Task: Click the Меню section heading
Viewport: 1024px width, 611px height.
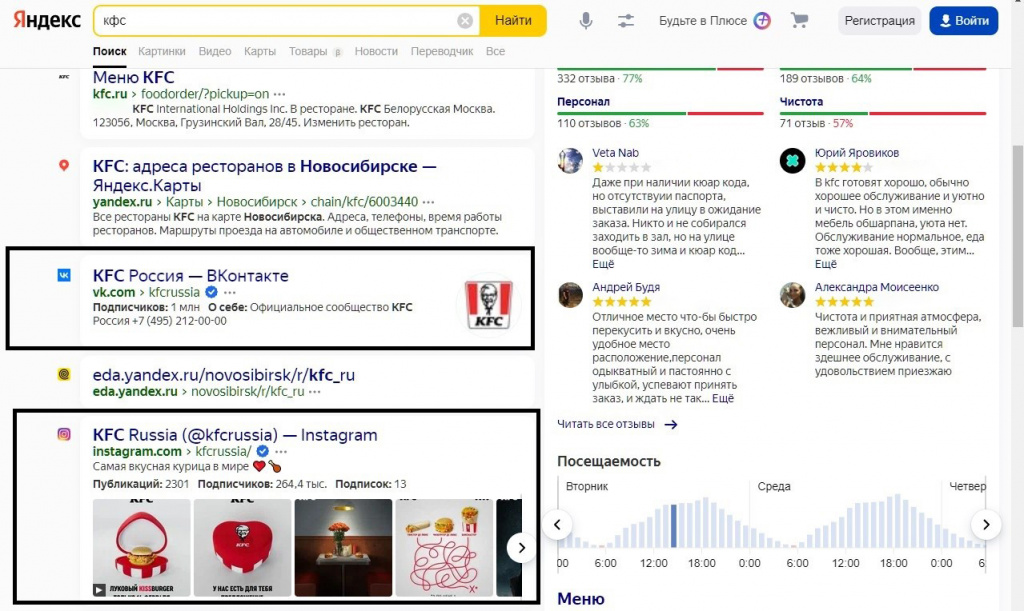Action: click(x=581, y=599)
